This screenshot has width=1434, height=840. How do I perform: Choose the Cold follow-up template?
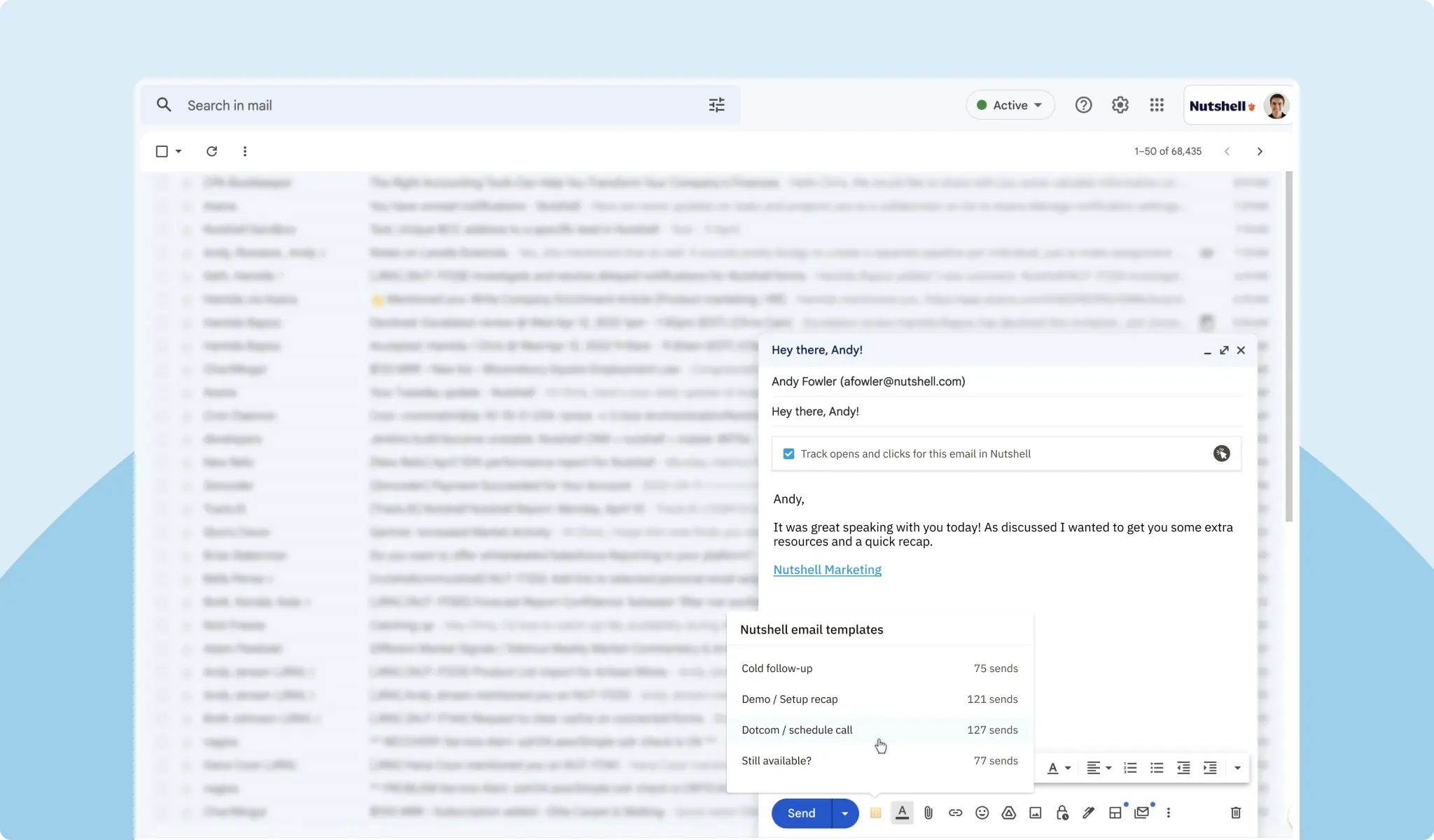pyautogui.click(x=777, y=668)
